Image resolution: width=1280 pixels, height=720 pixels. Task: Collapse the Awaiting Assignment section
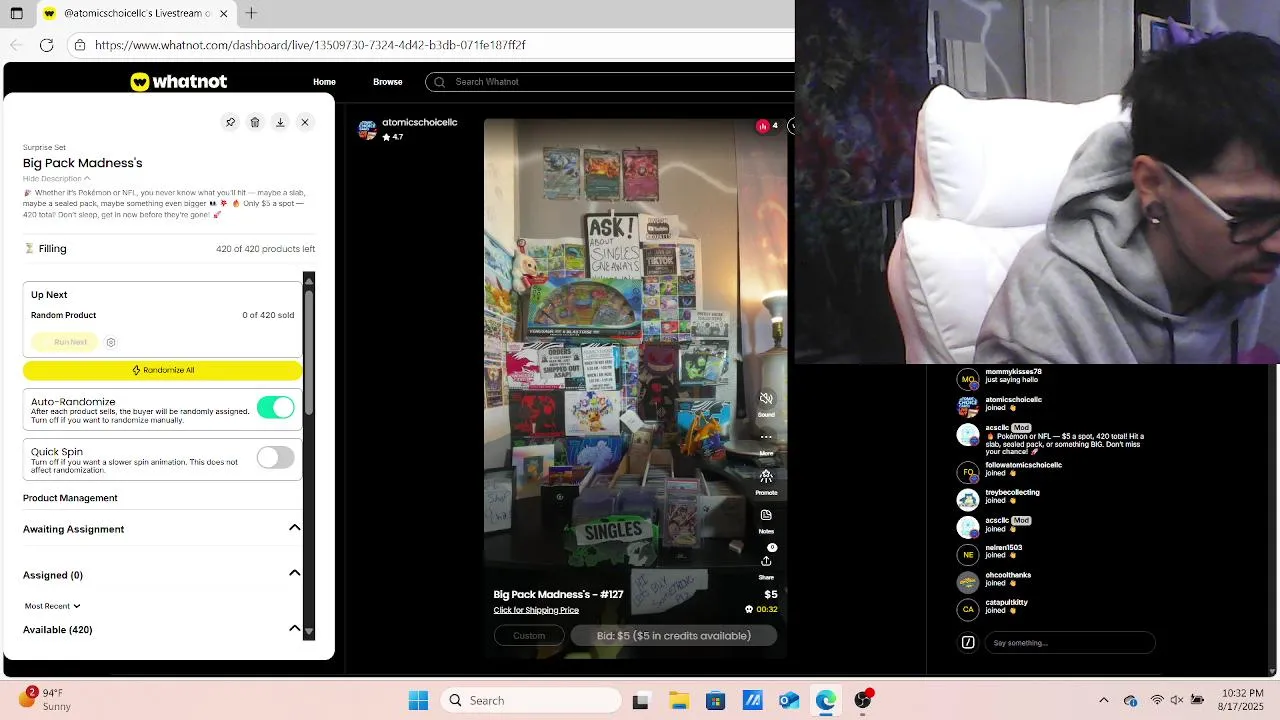coord(295,528)
